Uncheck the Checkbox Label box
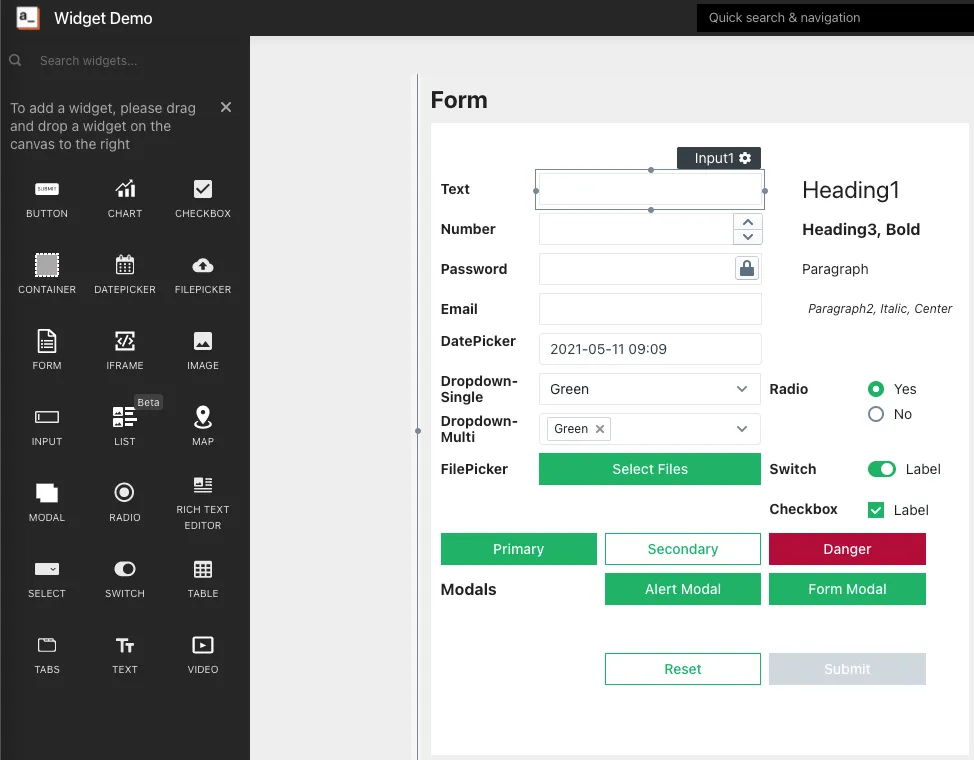This screenshot has width=974, height=760. (876, 510)
